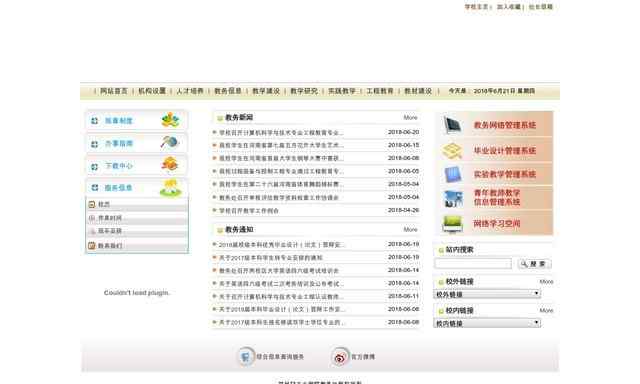Open the first notice under 教务通知 starting with 2018届
Screen dimensions: 640x384
281,245
